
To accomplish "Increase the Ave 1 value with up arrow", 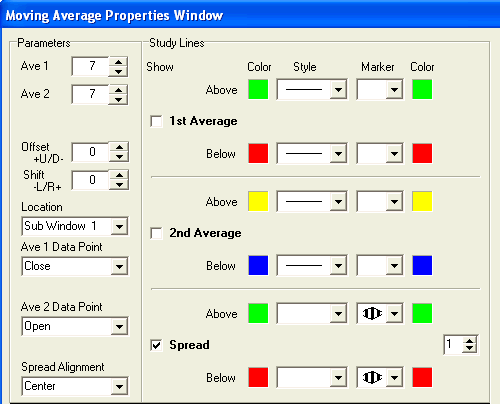I will pyautogui.click(x=118, y=62).
